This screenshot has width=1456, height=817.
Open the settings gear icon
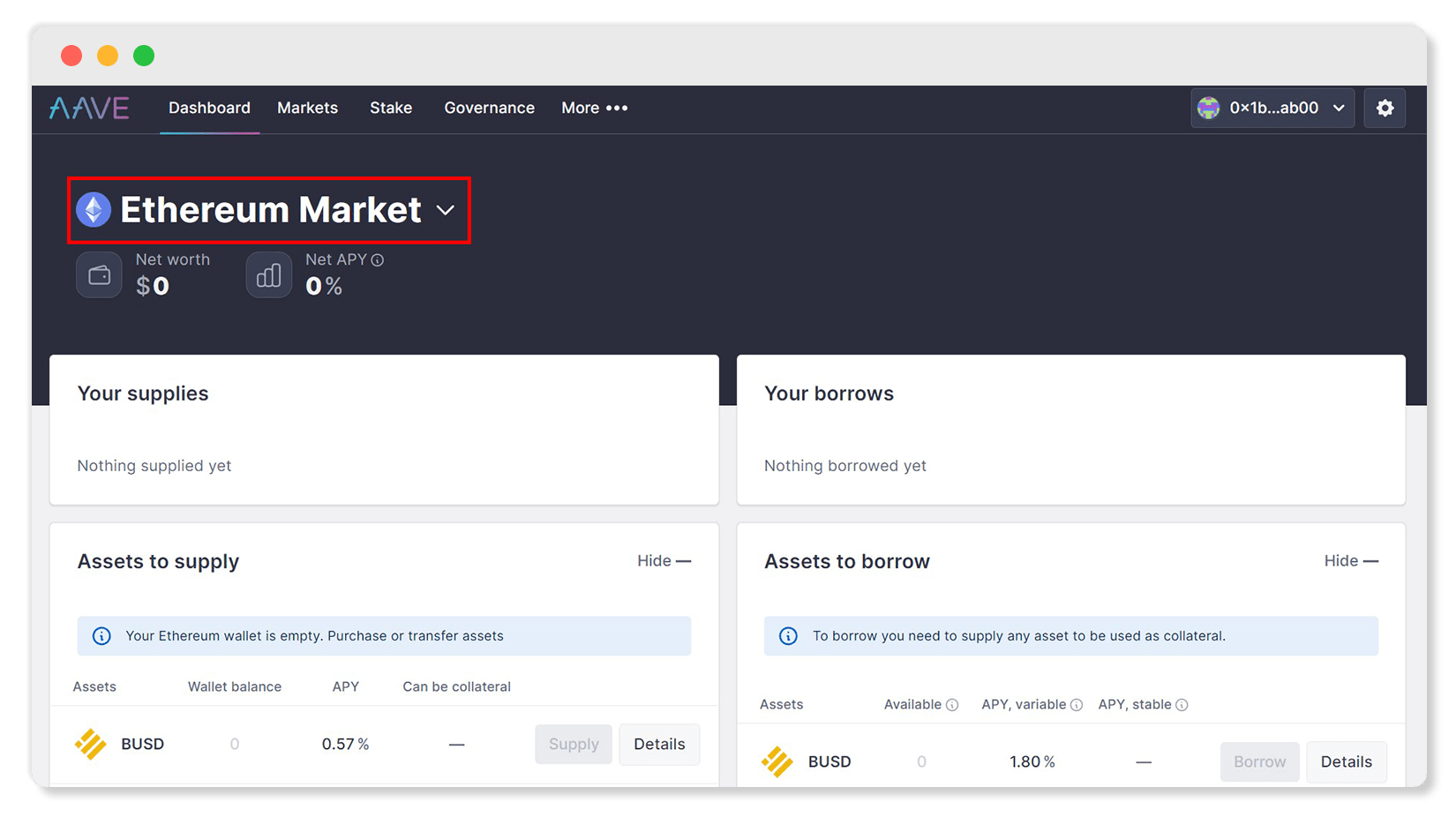(1385, 108)
